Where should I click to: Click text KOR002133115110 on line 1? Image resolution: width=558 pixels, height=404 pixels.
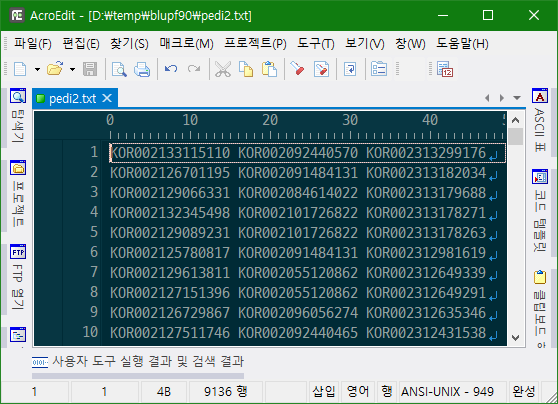[x=170, y=153]
